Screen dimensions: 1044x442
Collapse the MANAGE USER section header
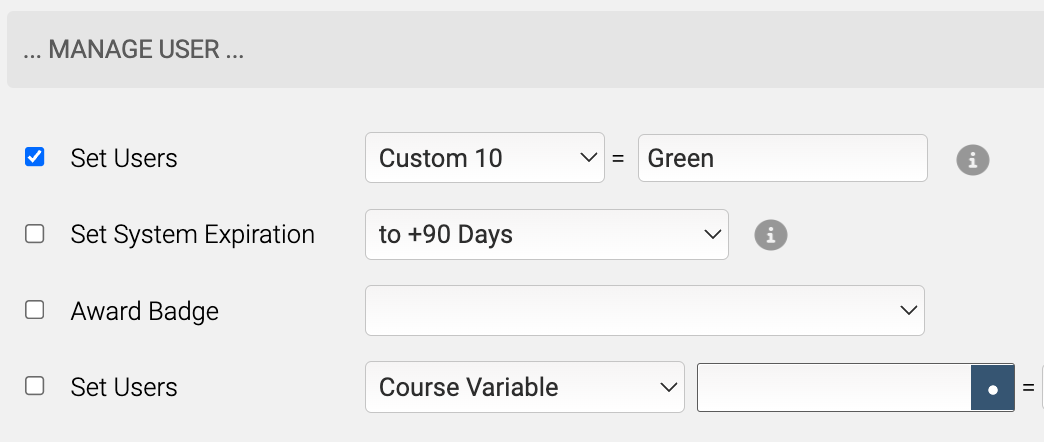525,49
